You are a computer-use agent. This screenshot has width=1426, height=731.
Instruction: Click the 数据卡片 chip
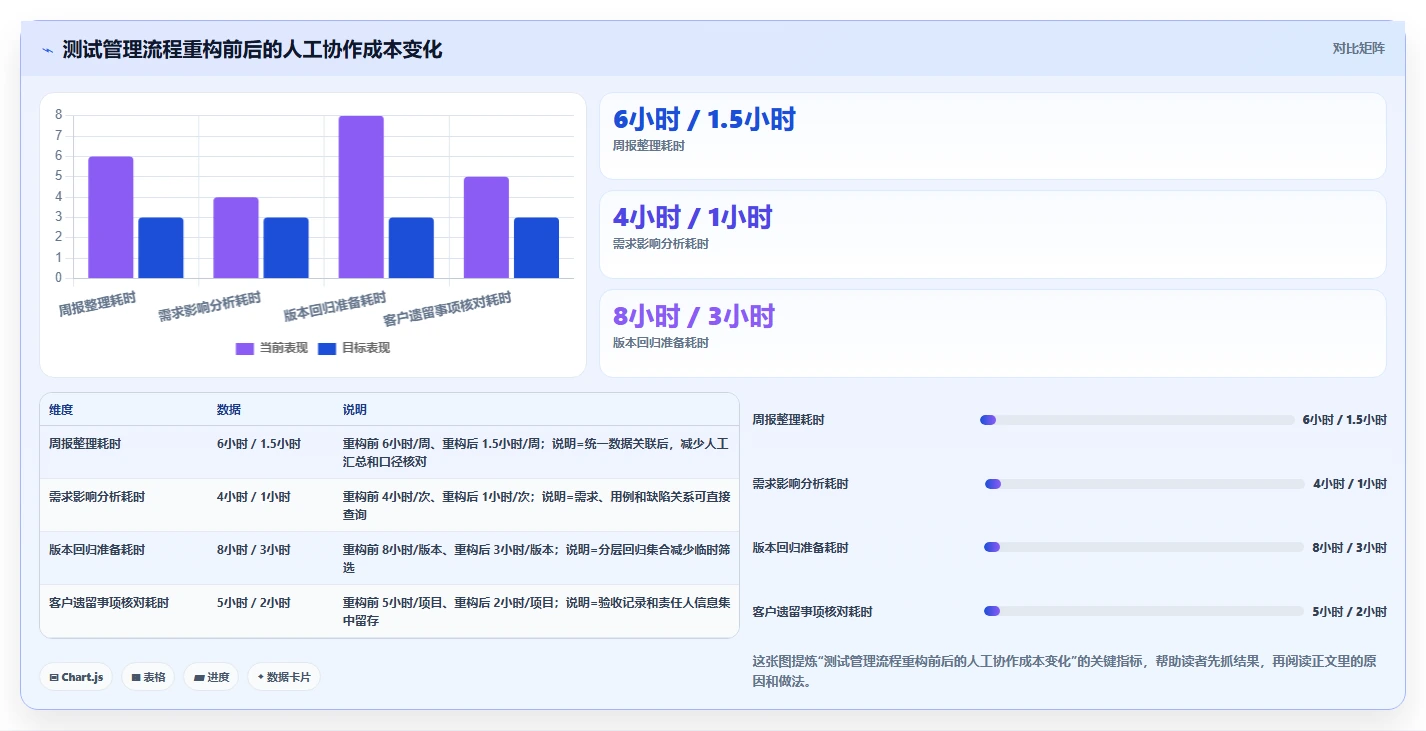pyautogui.click(x=284, y=677)
